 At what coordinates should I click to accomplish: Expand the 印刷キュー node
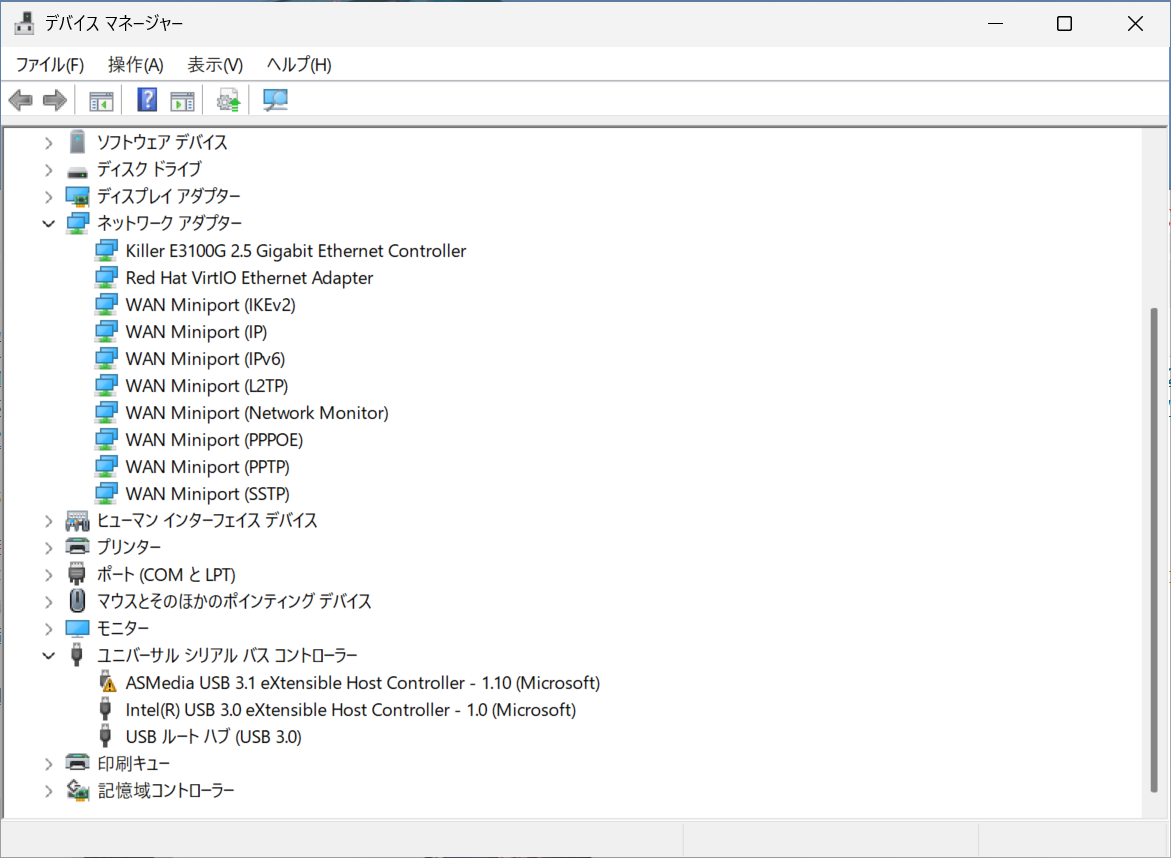pos(49,764)
